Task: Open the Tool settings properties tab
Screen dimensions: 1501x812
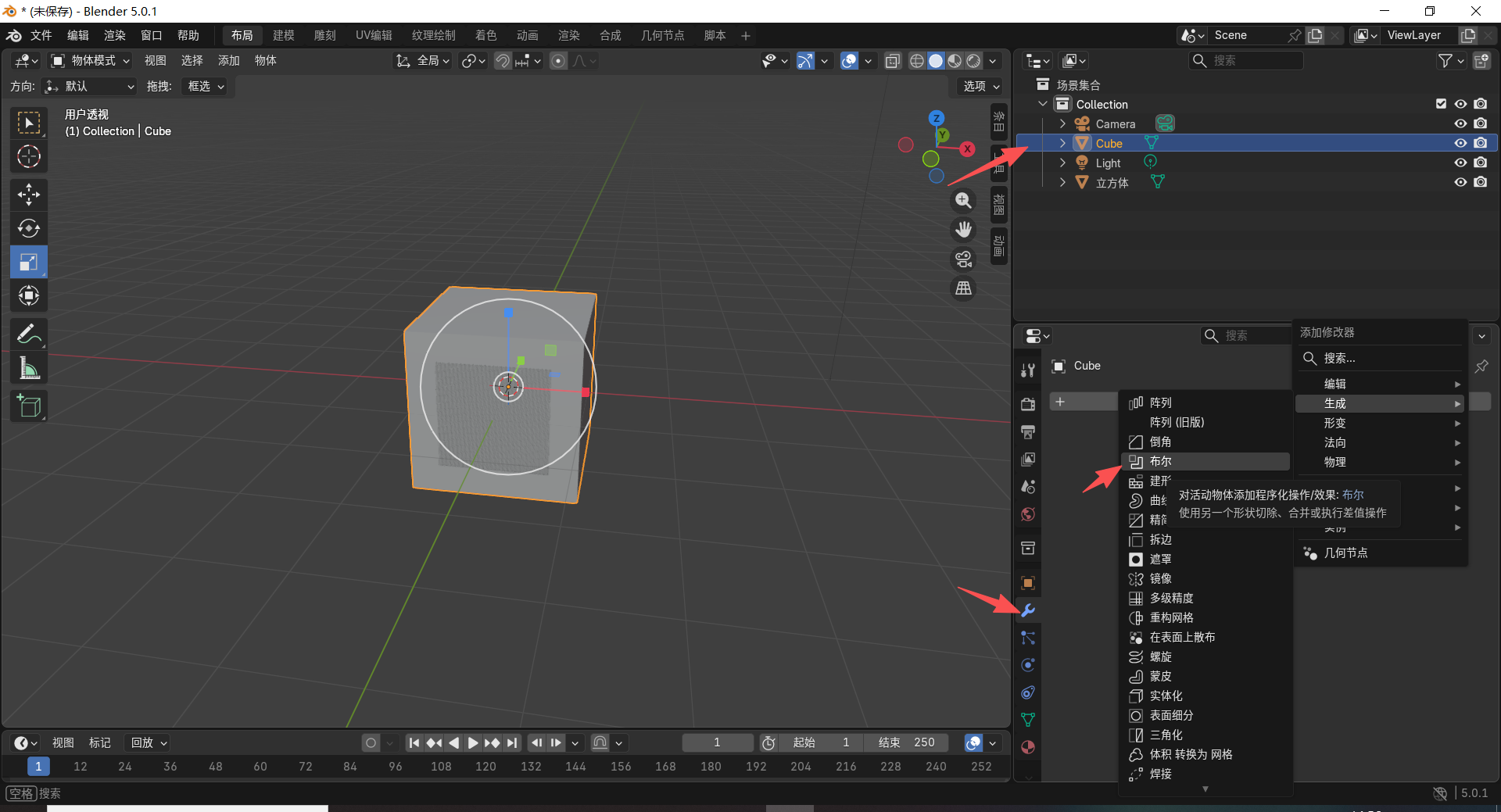Action: coord(1028,370)
